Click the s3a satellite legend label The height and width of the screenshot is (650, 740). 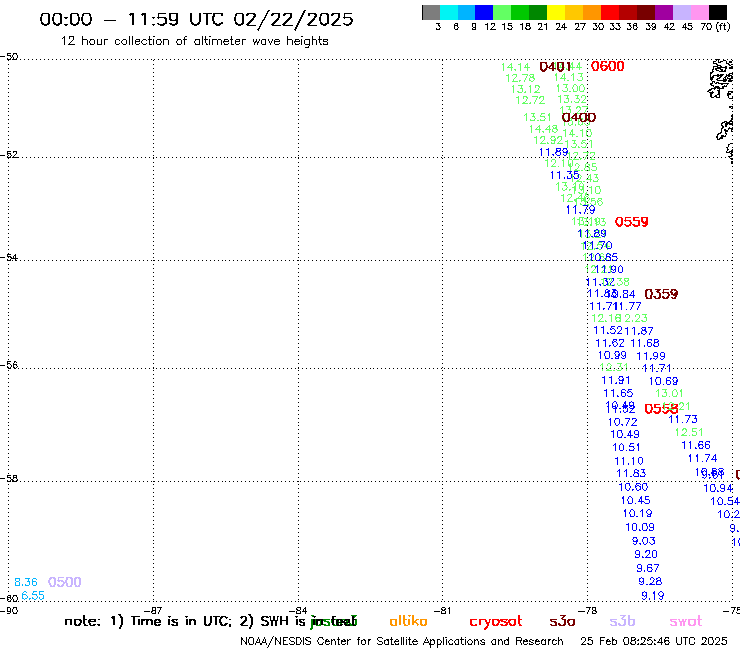click(x=562, y=622)
